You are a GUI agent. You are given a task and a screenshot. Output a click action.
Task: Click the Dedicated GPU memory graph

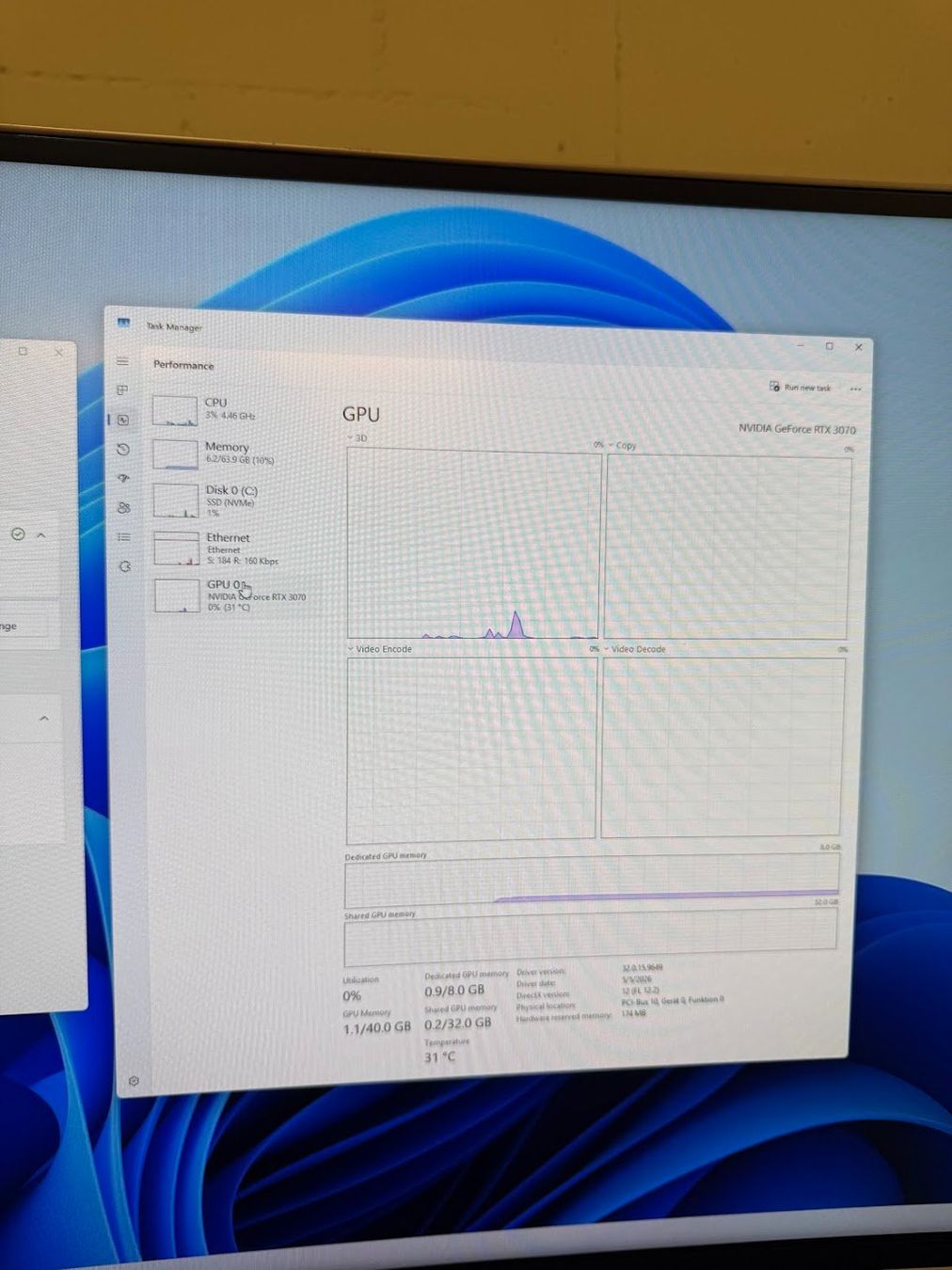click(592, 883)
